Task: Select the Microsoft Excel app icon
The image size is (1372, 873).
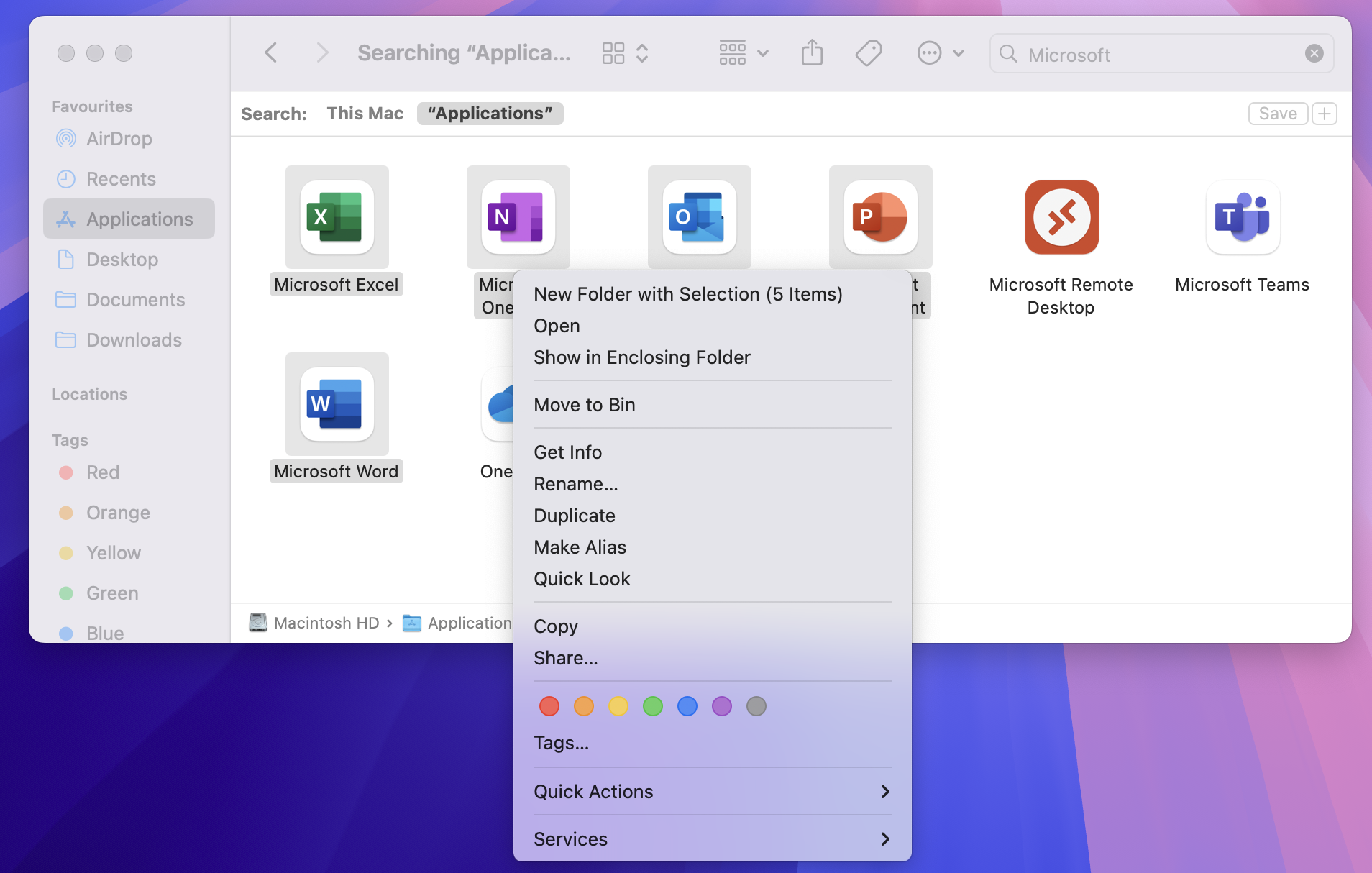Action: [337, 217]
